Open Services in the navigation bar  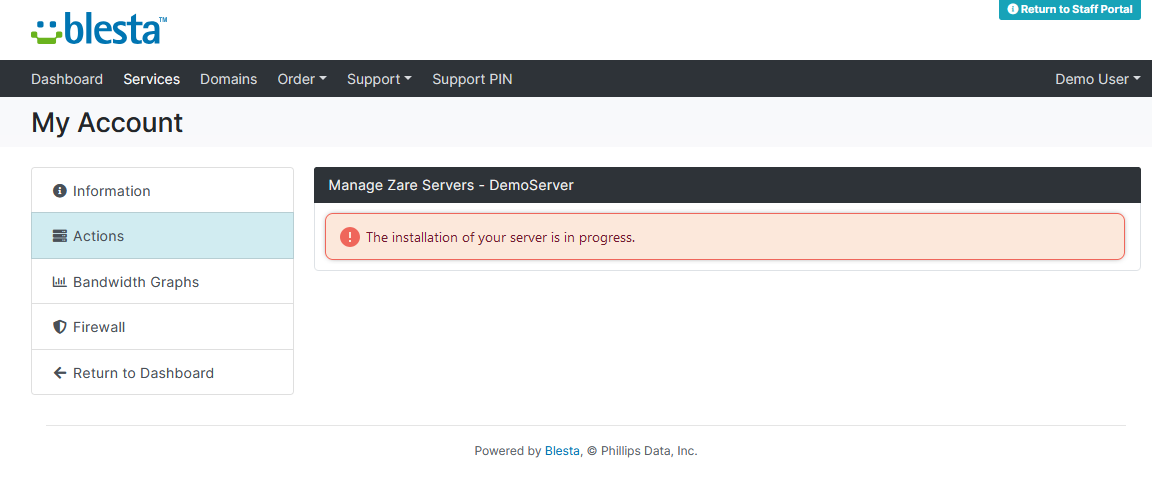[x=151, y=79]
